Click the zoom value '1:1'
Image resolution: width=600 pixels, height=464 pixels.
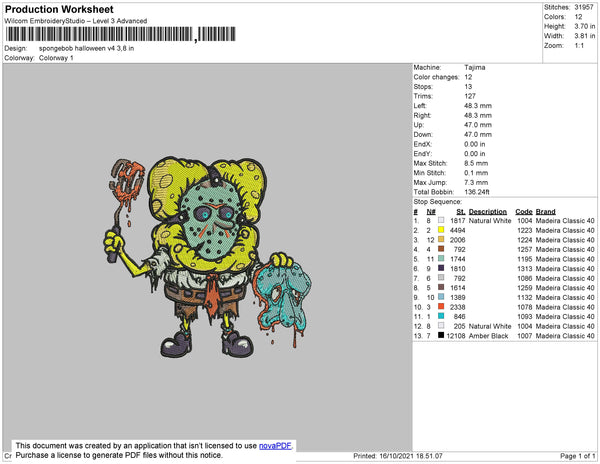pos(579,46)
